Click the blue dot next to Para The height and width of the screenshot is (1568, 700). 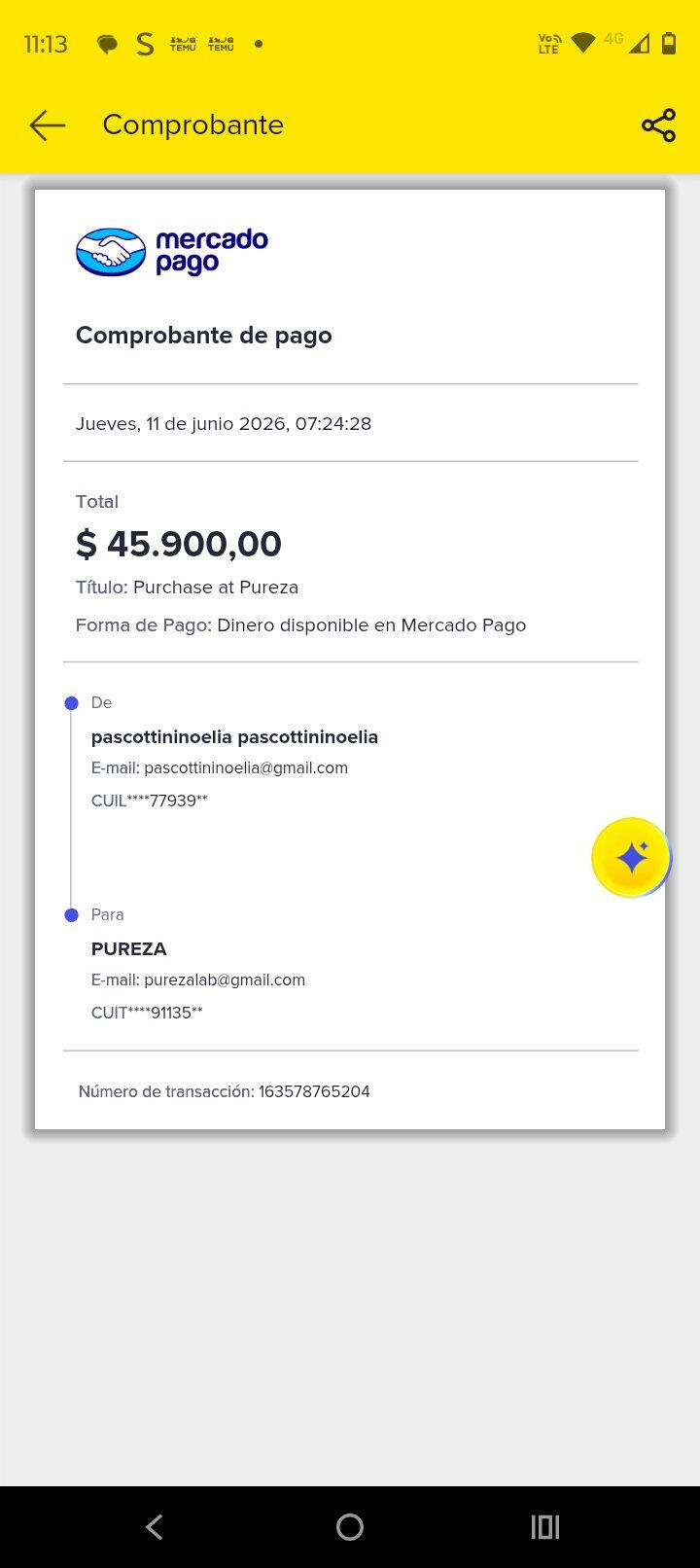(71, 915)
